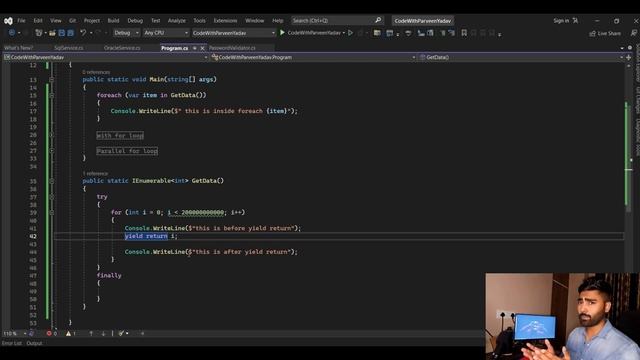This screenshot has width=640, height=360.
Task: Open the Any CPU platform dropdown
Action: click(166, 33)
